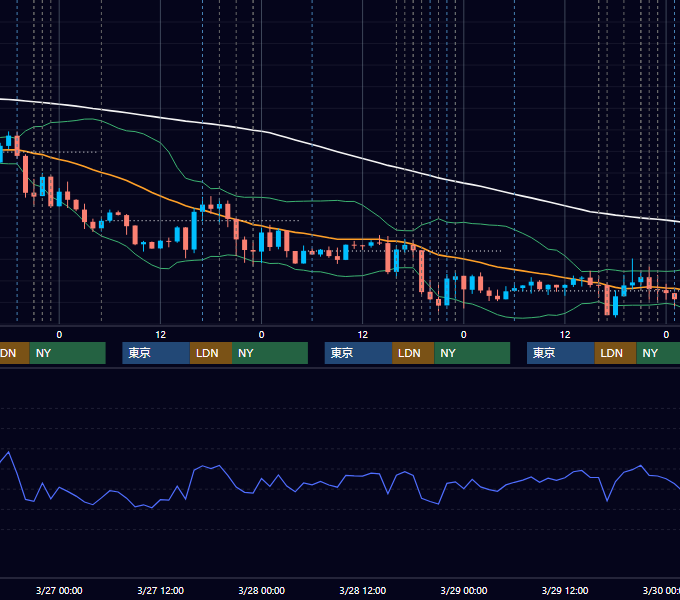Click the 3/29 00:00 date label
Screen dimensions: 680x600
(464, 590)
